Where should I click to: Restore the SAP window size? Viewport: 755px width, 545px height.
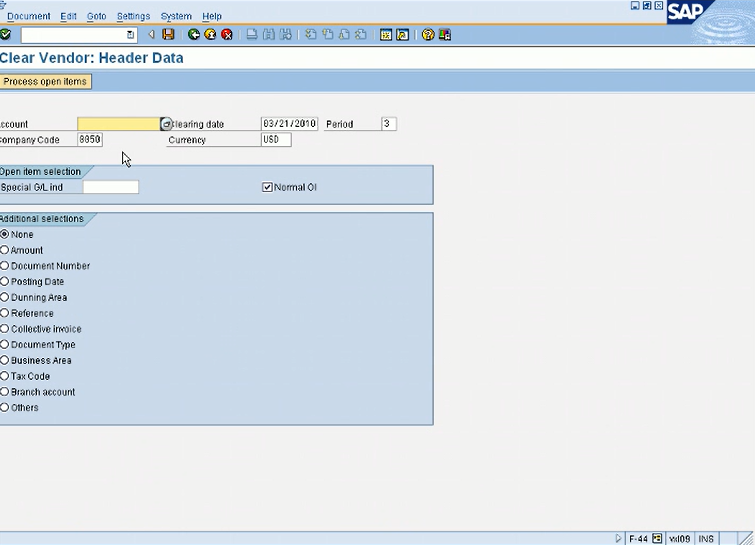[647, 5]
